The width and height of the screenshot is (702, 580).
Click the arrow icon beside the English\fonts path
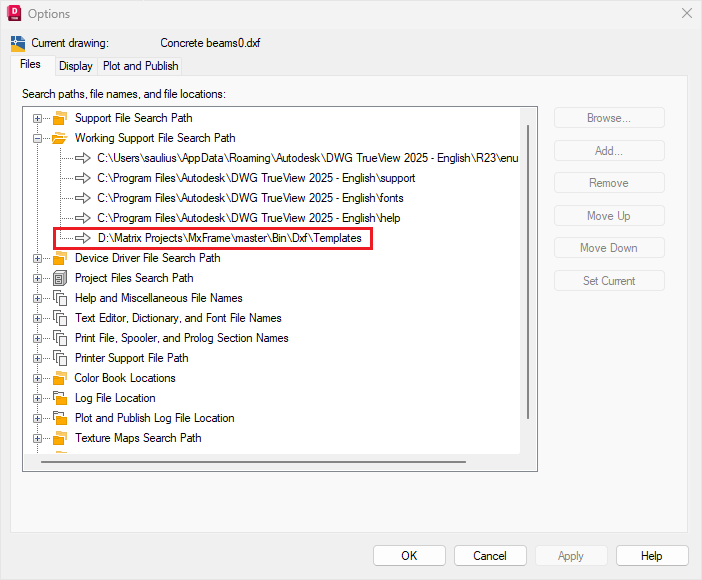click(x=83, y=198)
